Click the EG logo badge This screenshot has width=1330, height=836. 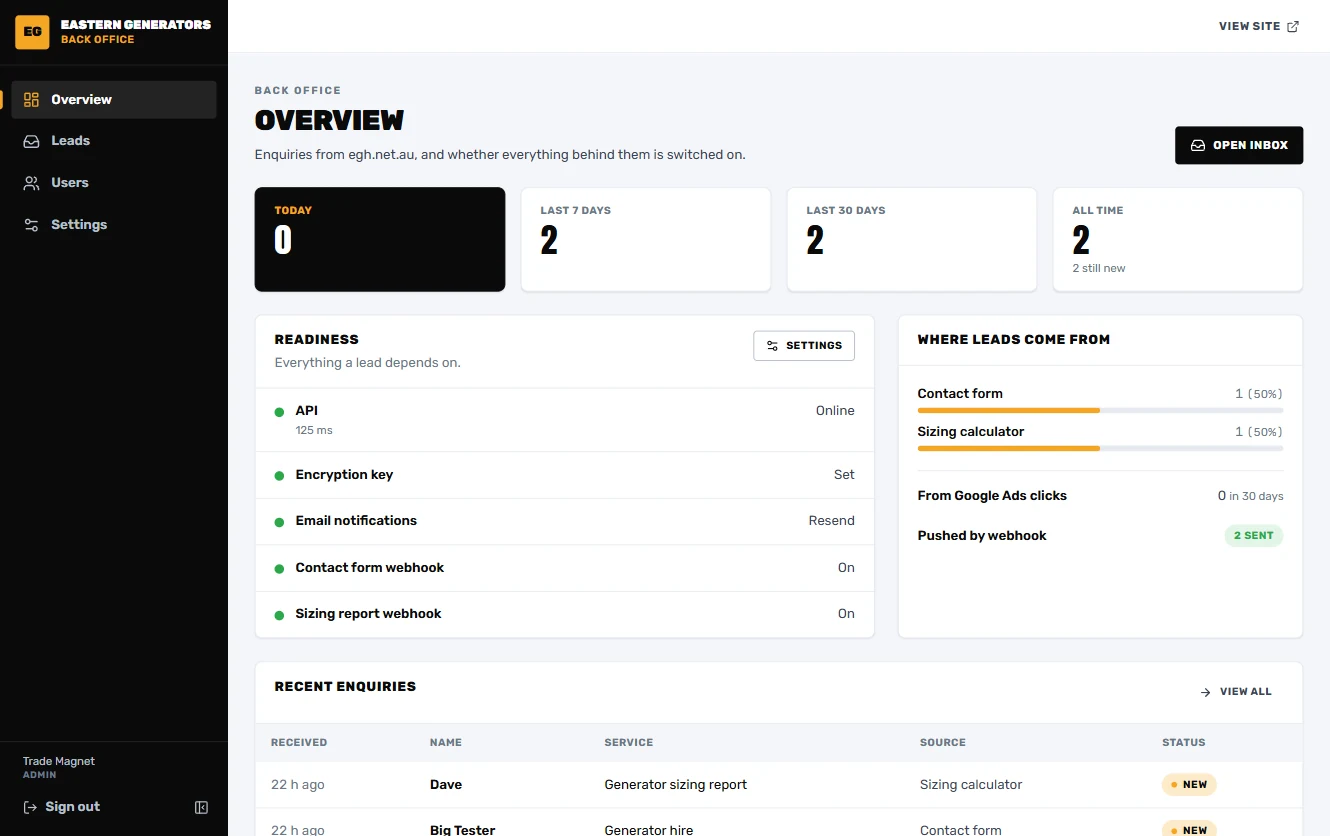pos(32,32)
